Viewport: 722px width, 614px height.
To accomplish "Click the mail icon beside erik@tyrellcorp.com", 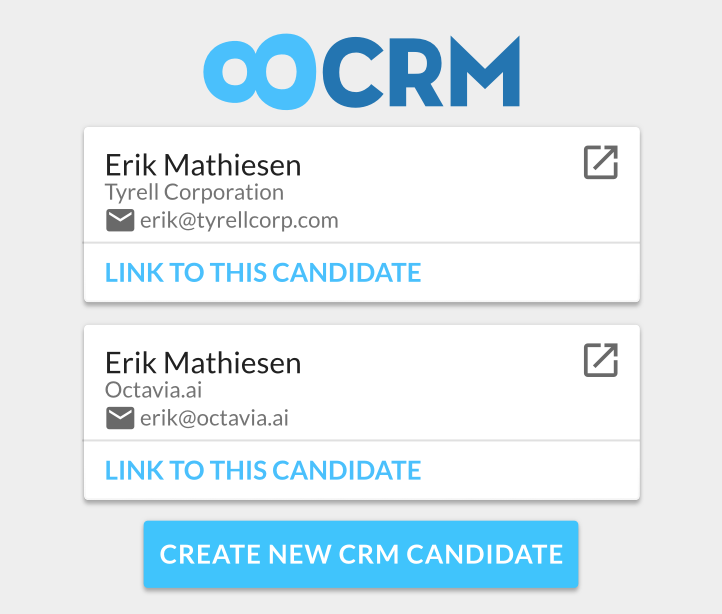I will [120, 220].
